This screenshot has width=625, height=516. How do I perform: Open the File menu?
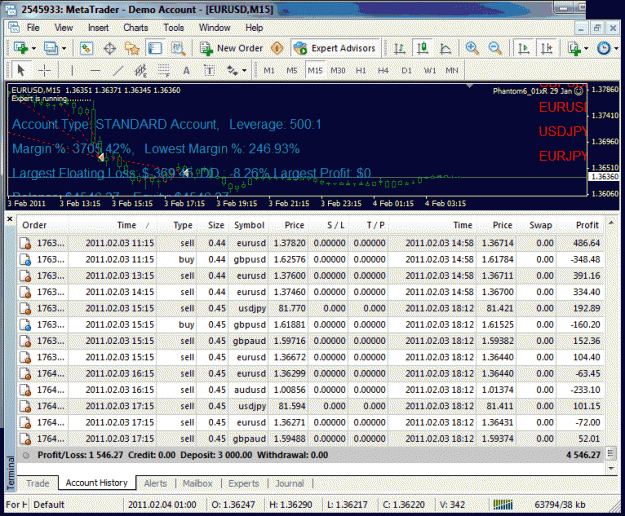(33, 28)
